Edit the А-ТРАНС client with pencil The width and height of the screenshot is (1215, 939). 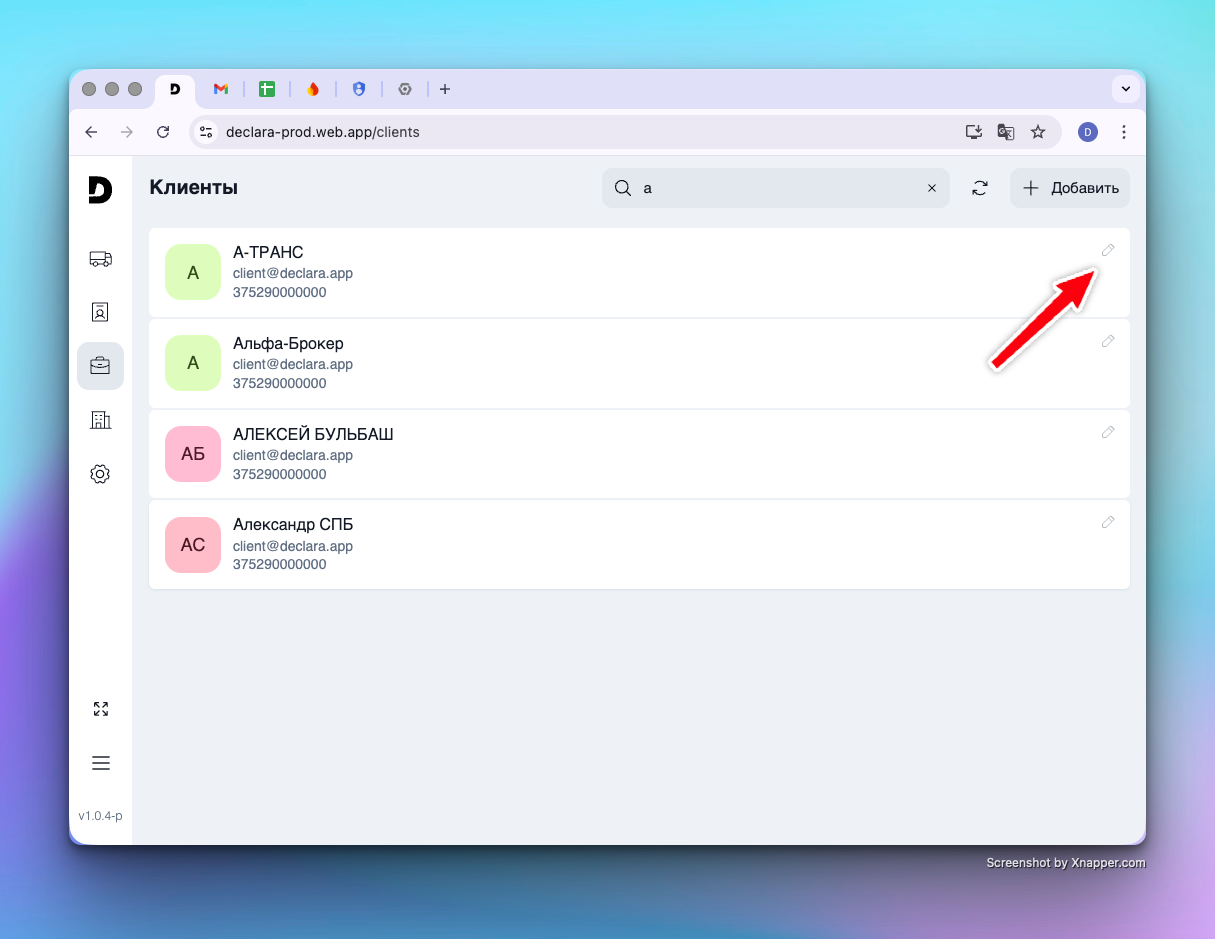(1108, 250)
